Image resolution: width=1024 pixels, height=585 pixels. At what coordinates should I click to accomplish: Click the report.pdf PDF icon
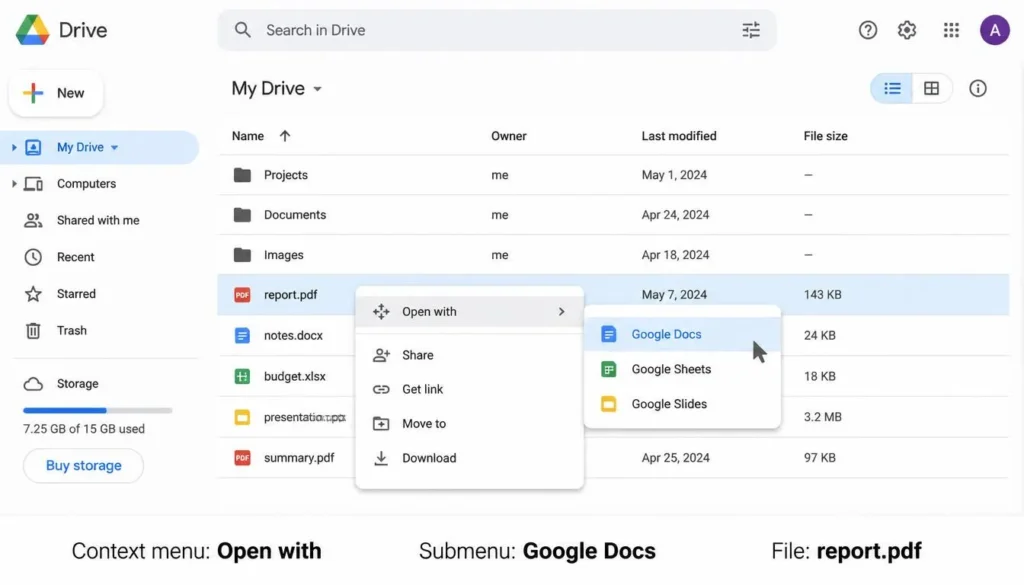click(242, 295)
